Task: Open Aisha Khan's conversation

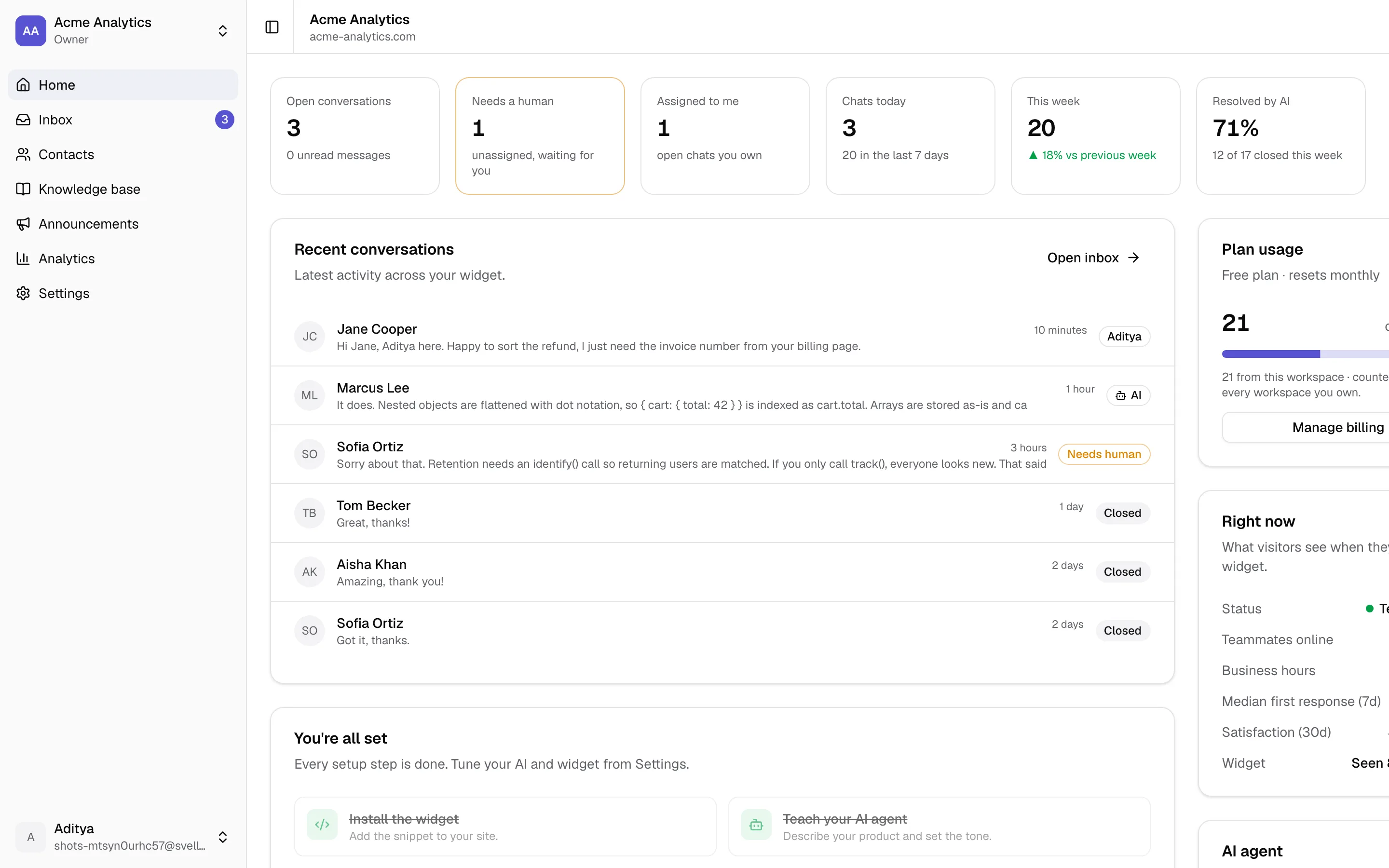Action: pos(722,572)
